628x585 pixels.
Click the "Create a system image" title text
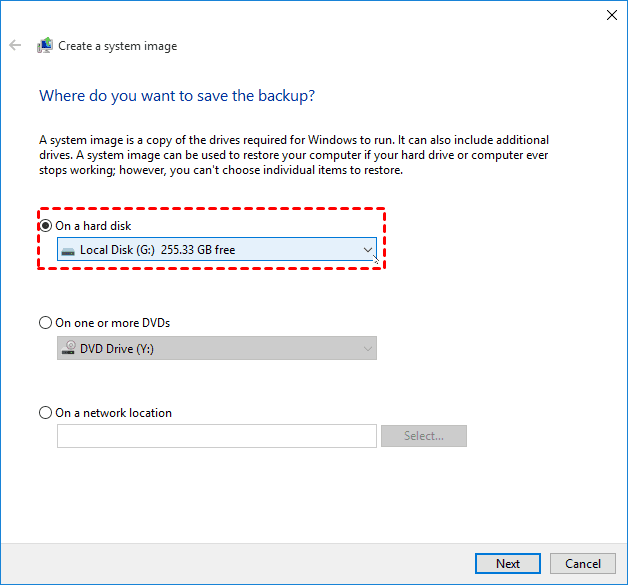tap(118, 46)
